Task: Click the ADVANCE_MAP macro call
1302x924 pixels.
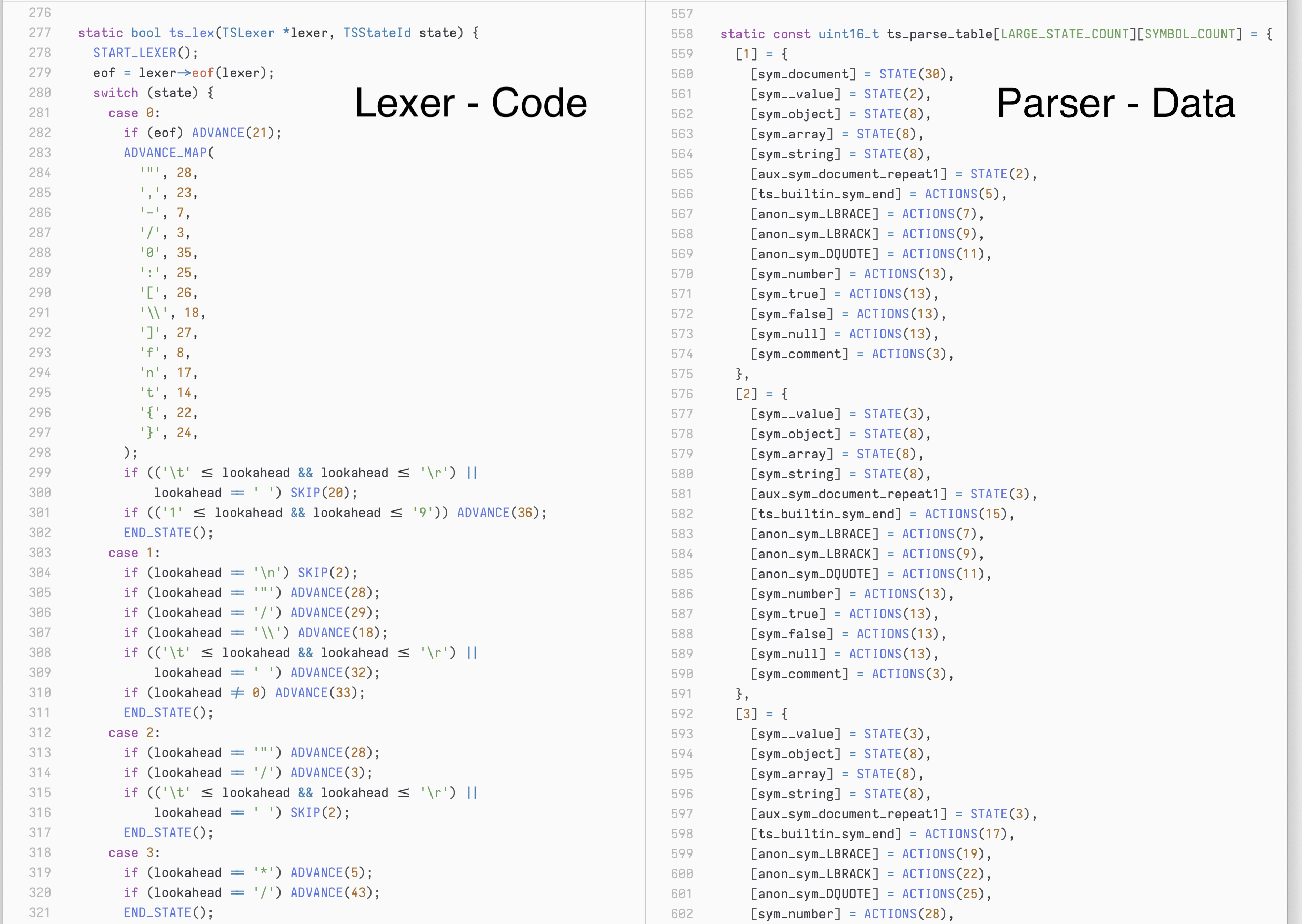Action: click(x=165, y=153)
